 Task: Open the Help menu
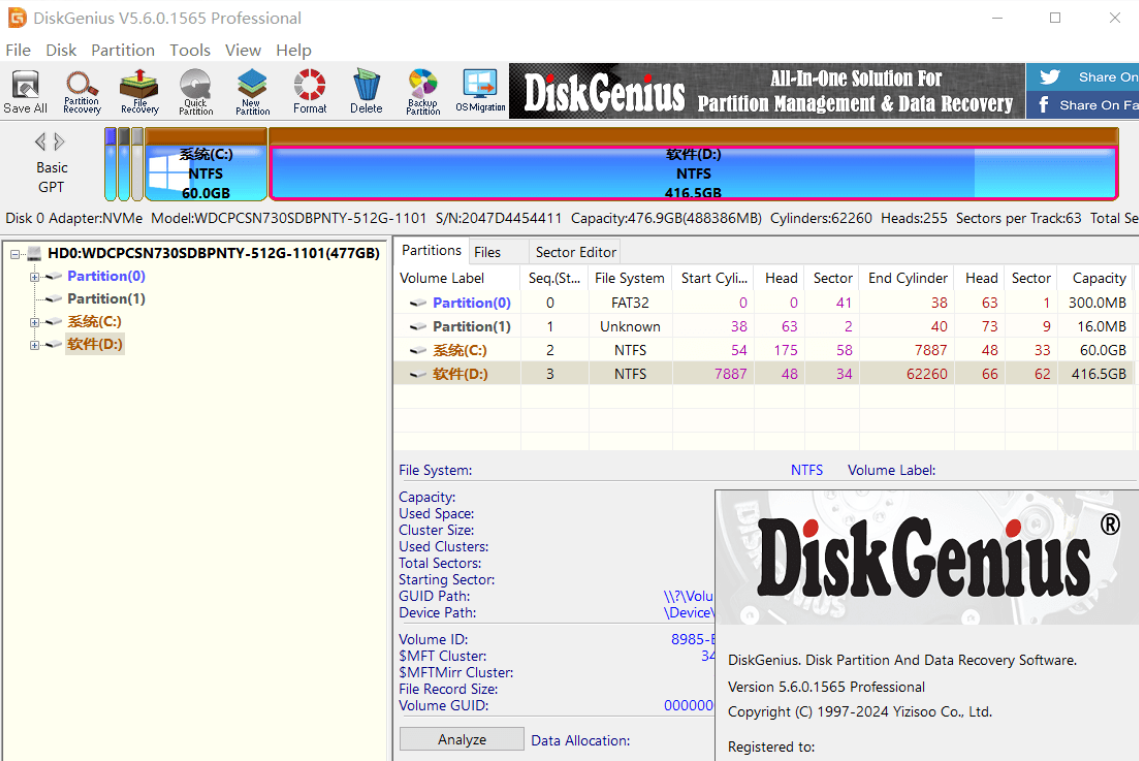click(293, 50)
